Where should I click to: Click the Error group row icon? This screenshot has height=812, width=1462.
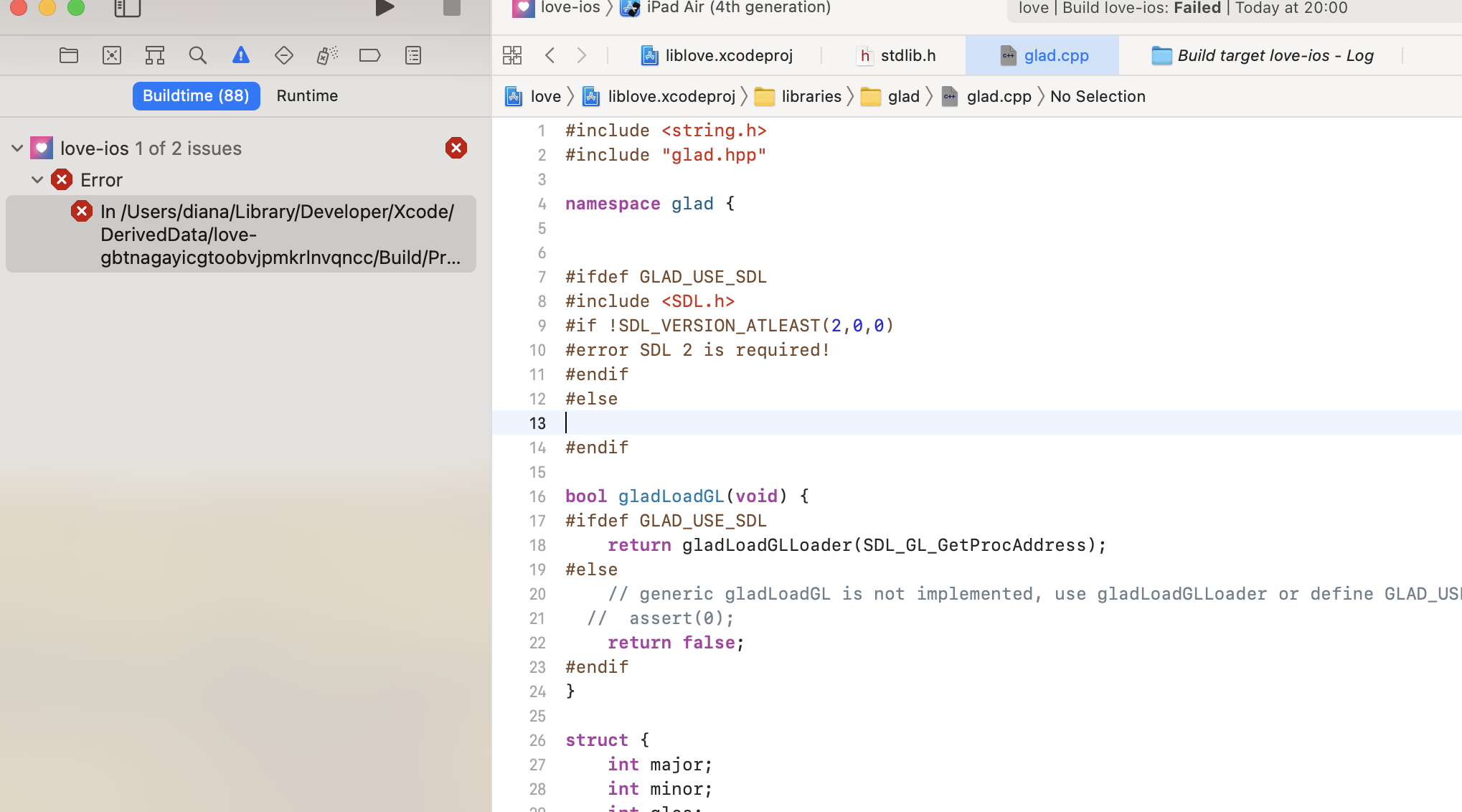(62, 179)
